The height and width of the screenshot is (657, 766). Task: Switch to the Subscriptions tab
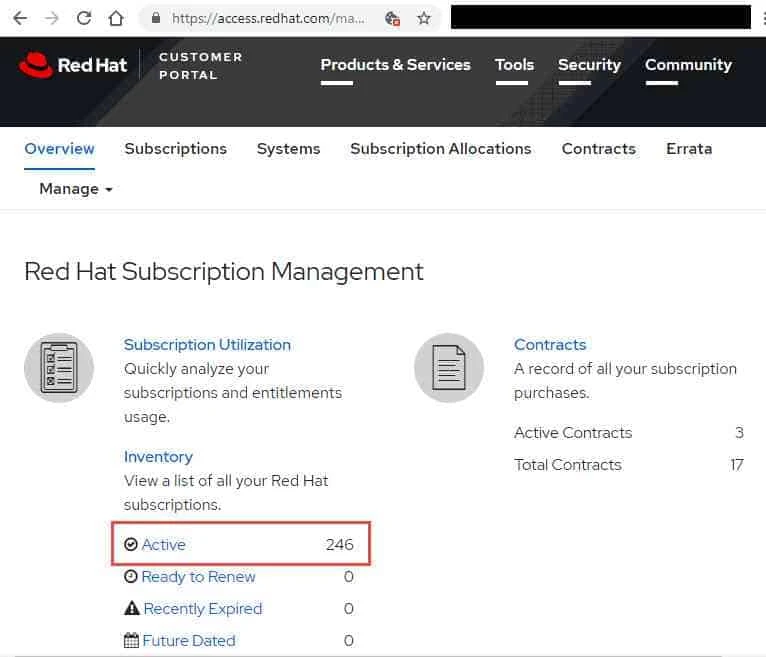click(x=175, y=148)
